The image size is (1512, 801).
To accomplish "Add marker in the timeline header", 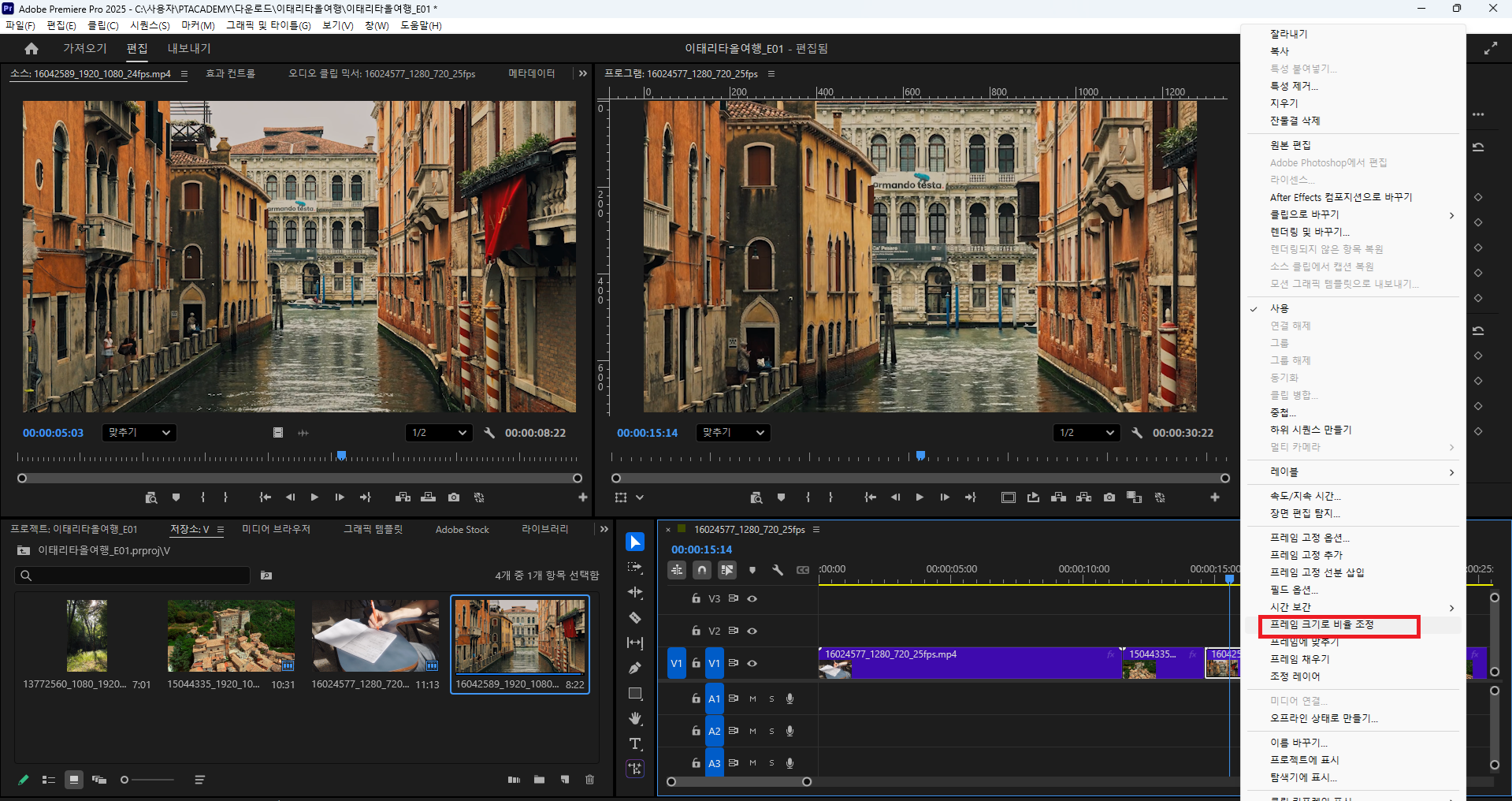I will [x=752, y=570].
